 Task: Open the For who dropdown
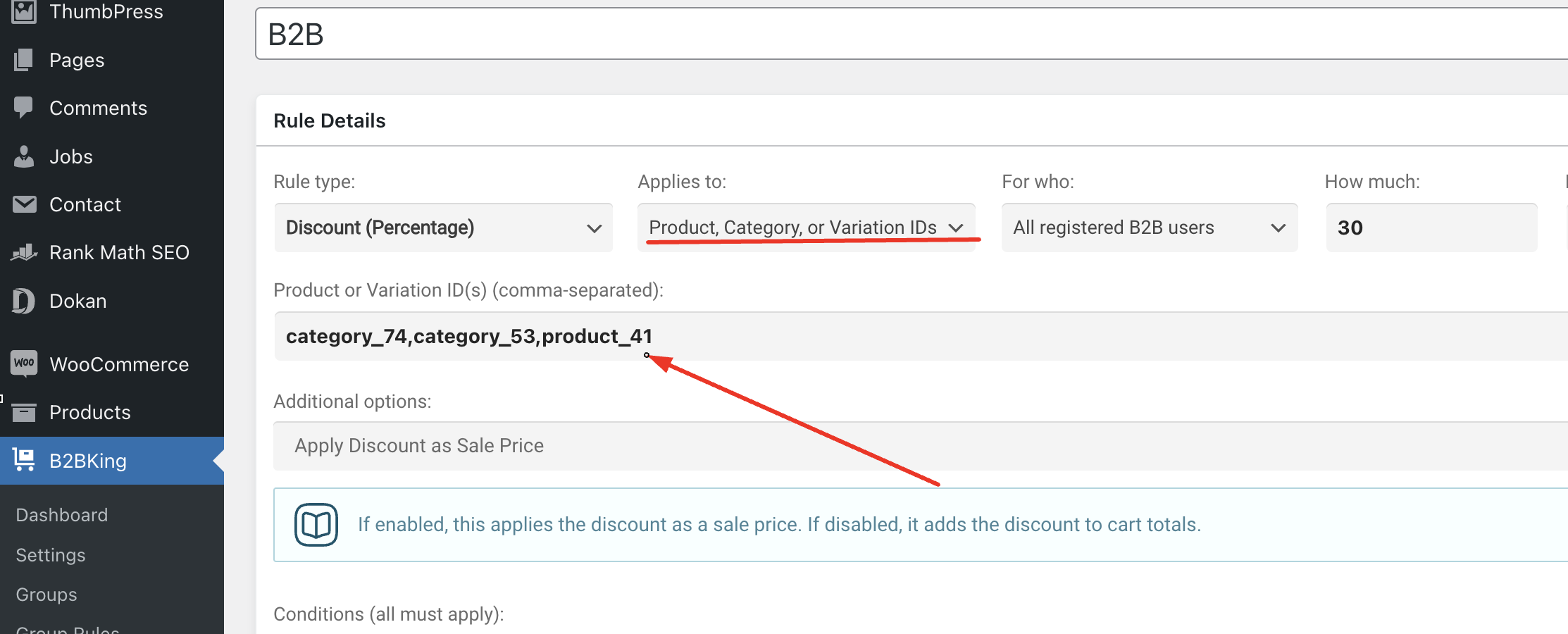(1150, 228)
